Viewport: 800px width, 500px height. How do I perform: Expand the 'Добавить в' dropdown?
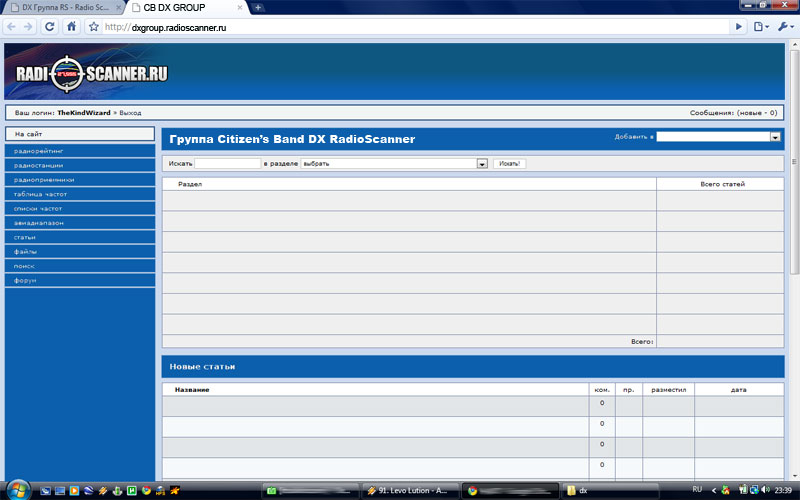coord(775,137)
